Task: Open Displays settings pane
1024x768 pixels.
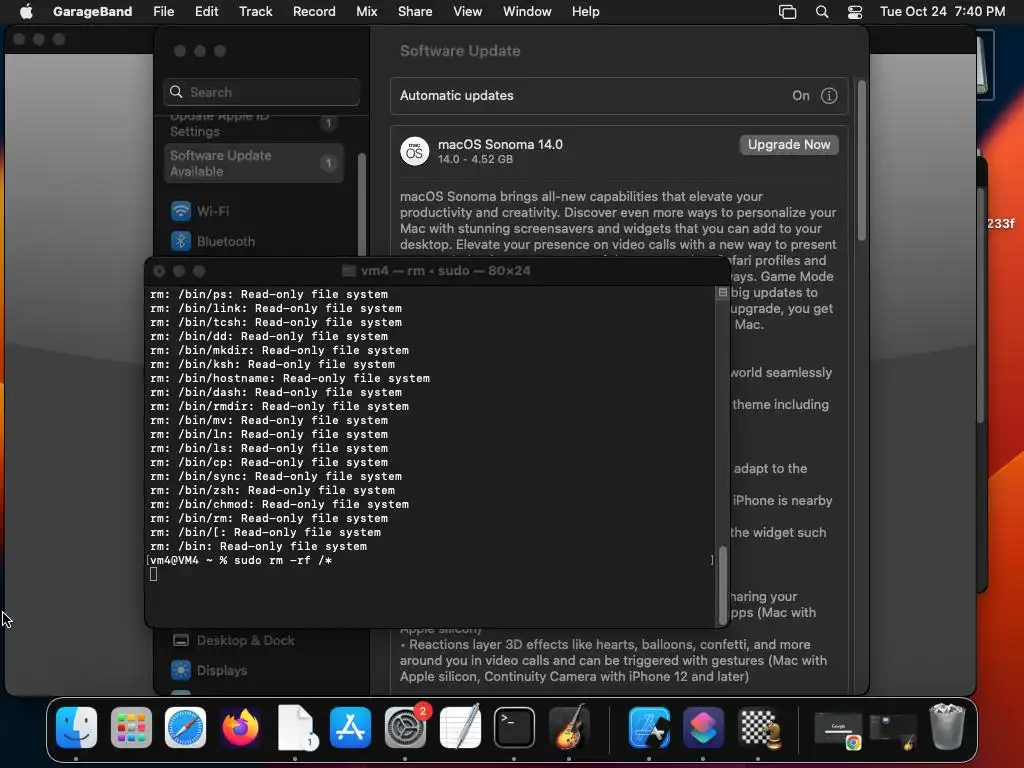Action: click(209, 670)
